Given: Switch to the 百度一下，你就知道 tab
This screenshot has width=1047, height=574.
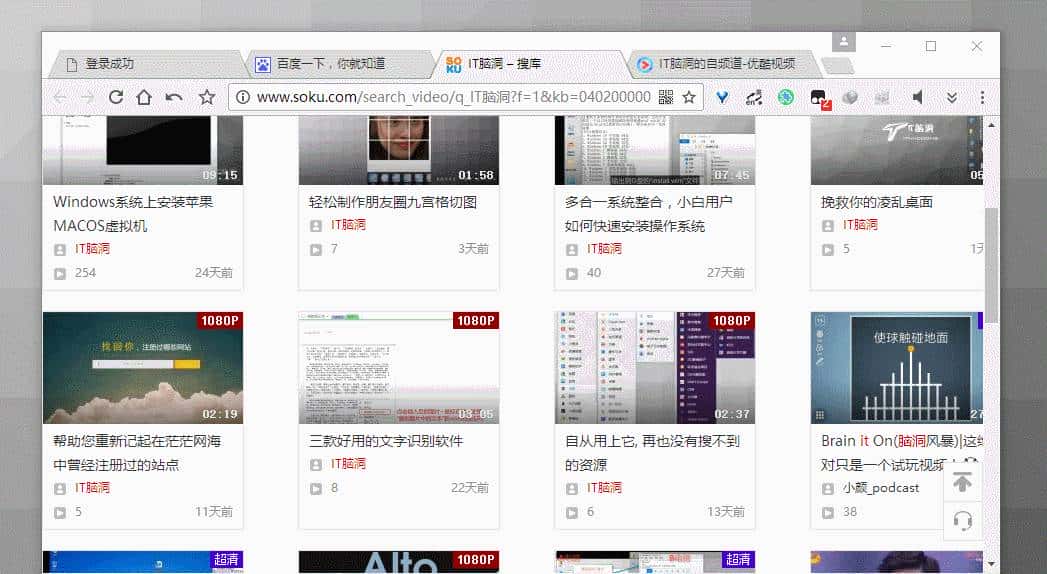Looking at the screenshot, I should click(x=341, y=64).
